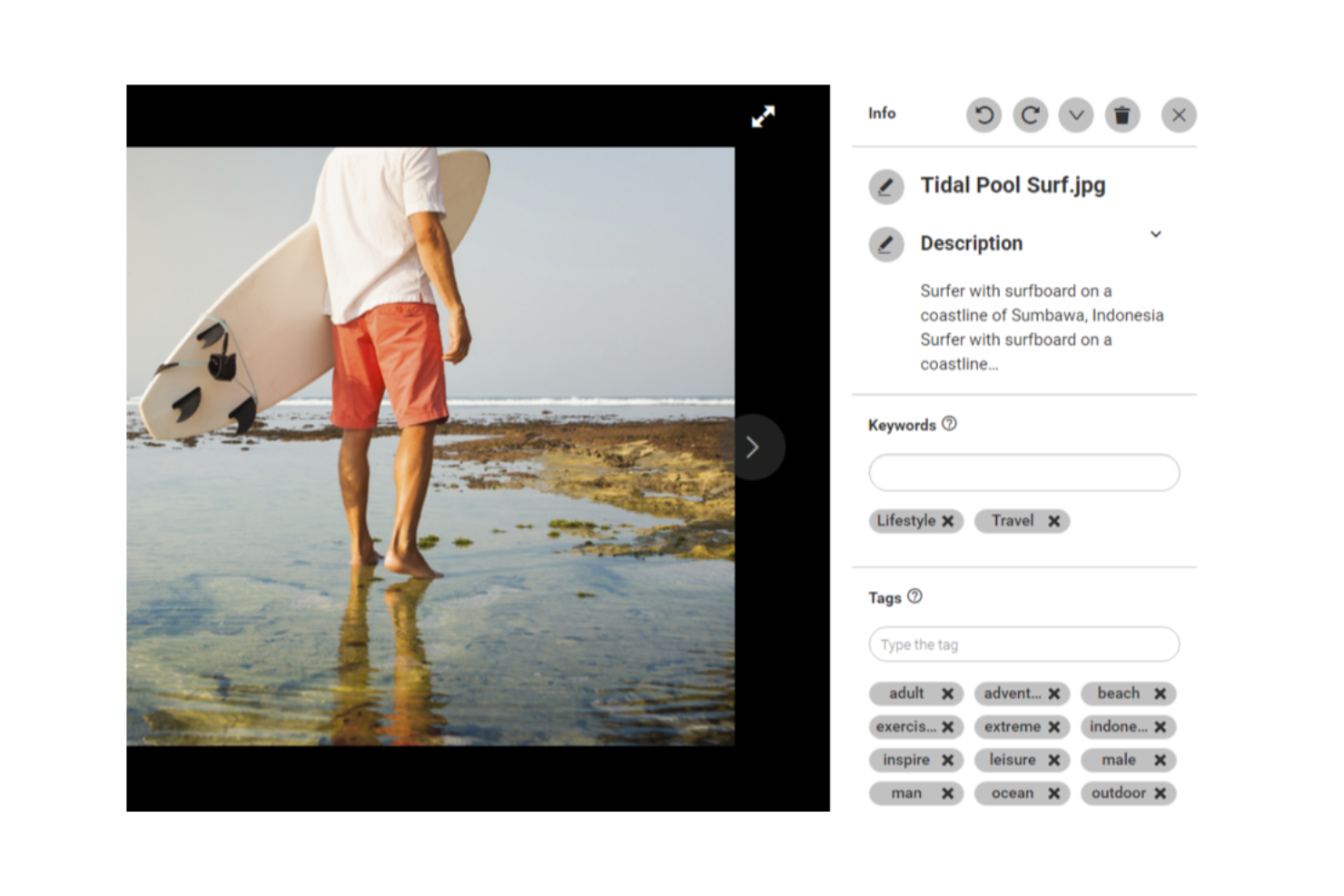Edit the file name Tidal Pool Surf.jpg
Screen dimensions: 1344x896
(x=885, y=186)
